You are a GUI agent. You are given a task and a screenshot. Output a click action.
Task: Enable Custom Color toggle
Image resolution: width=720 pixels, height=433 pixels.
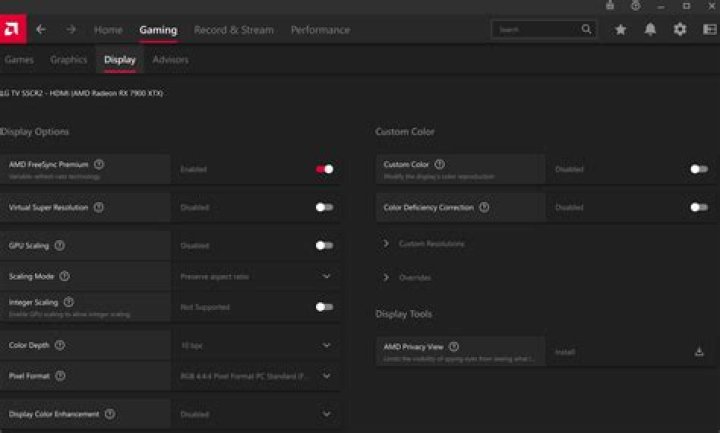click(699, 169)
